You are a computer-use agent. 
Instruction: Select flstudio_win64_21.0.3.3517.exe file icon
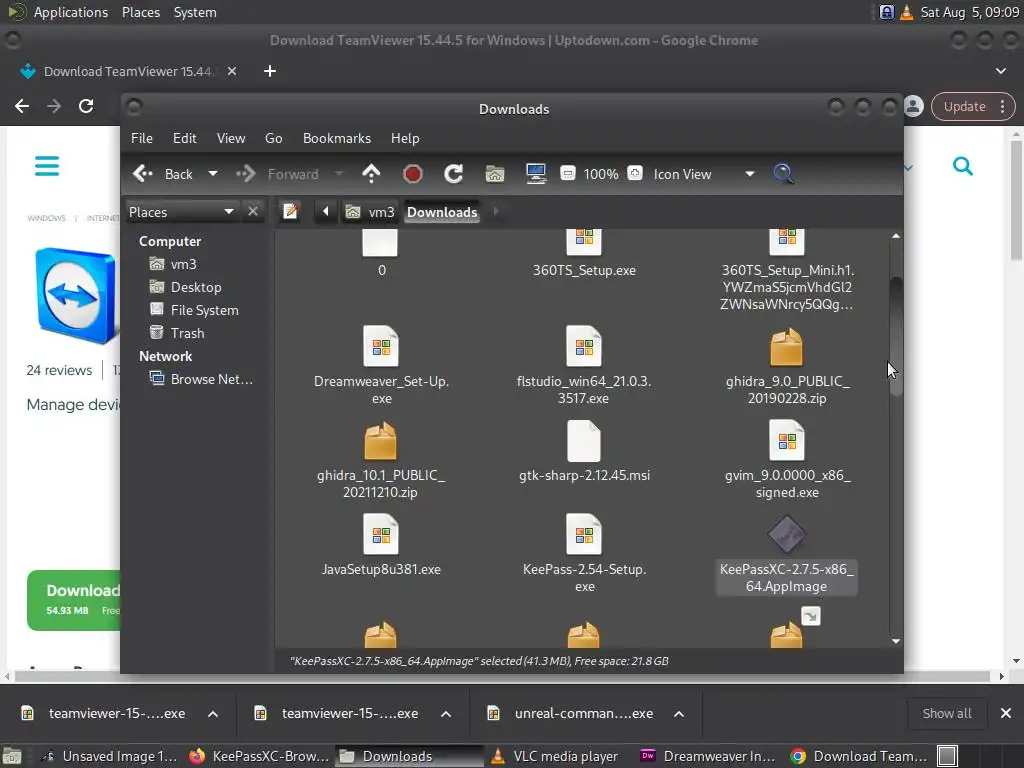pos(584,346)
